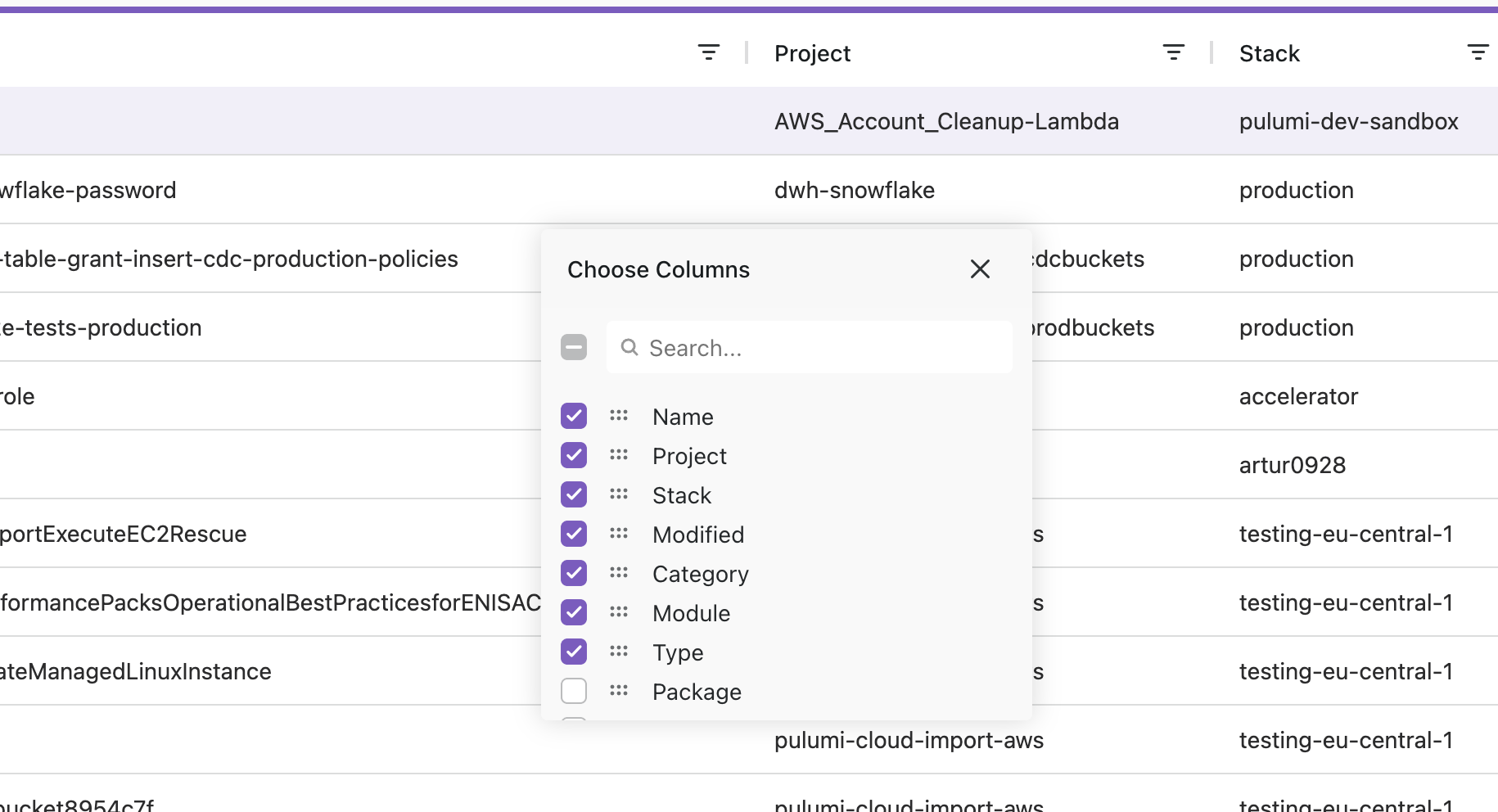Grab the drag handle for Module
The height and width of the screenshot is (812, 1498).
tap(619, 612)
